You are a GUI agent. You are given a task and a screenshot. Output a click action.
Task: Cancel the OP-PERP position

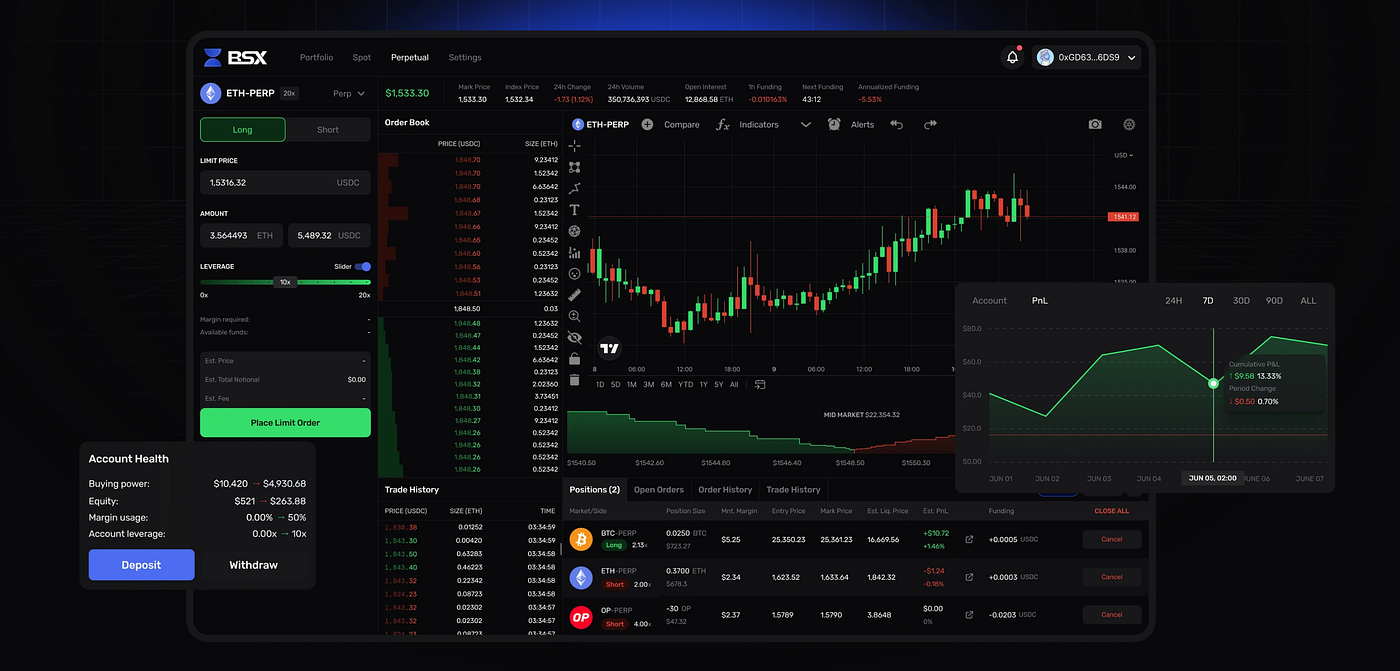[x=1112, y=614]
